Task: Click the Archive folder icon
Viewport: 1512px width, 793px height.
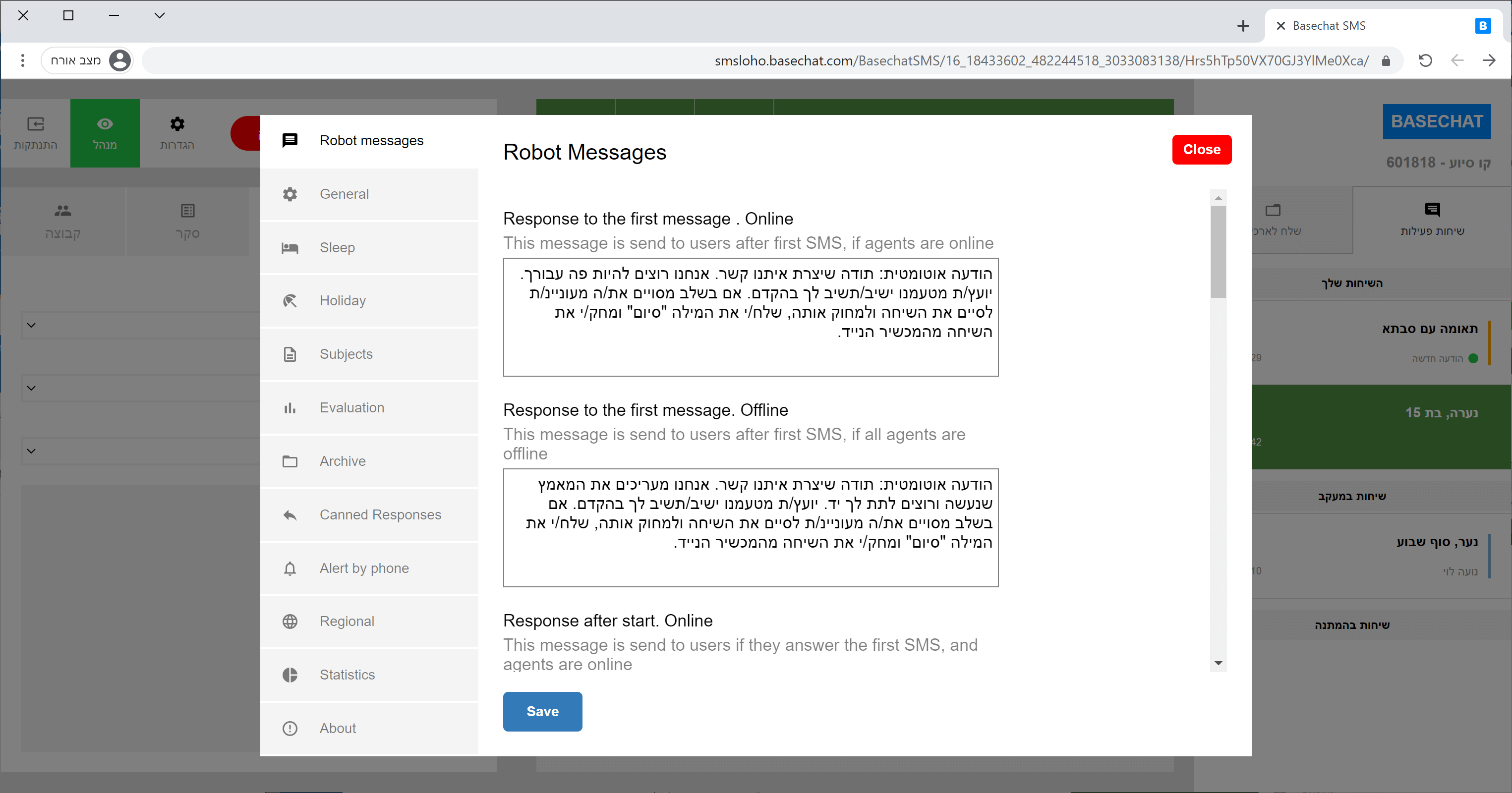Action: [x=290, y=461]
